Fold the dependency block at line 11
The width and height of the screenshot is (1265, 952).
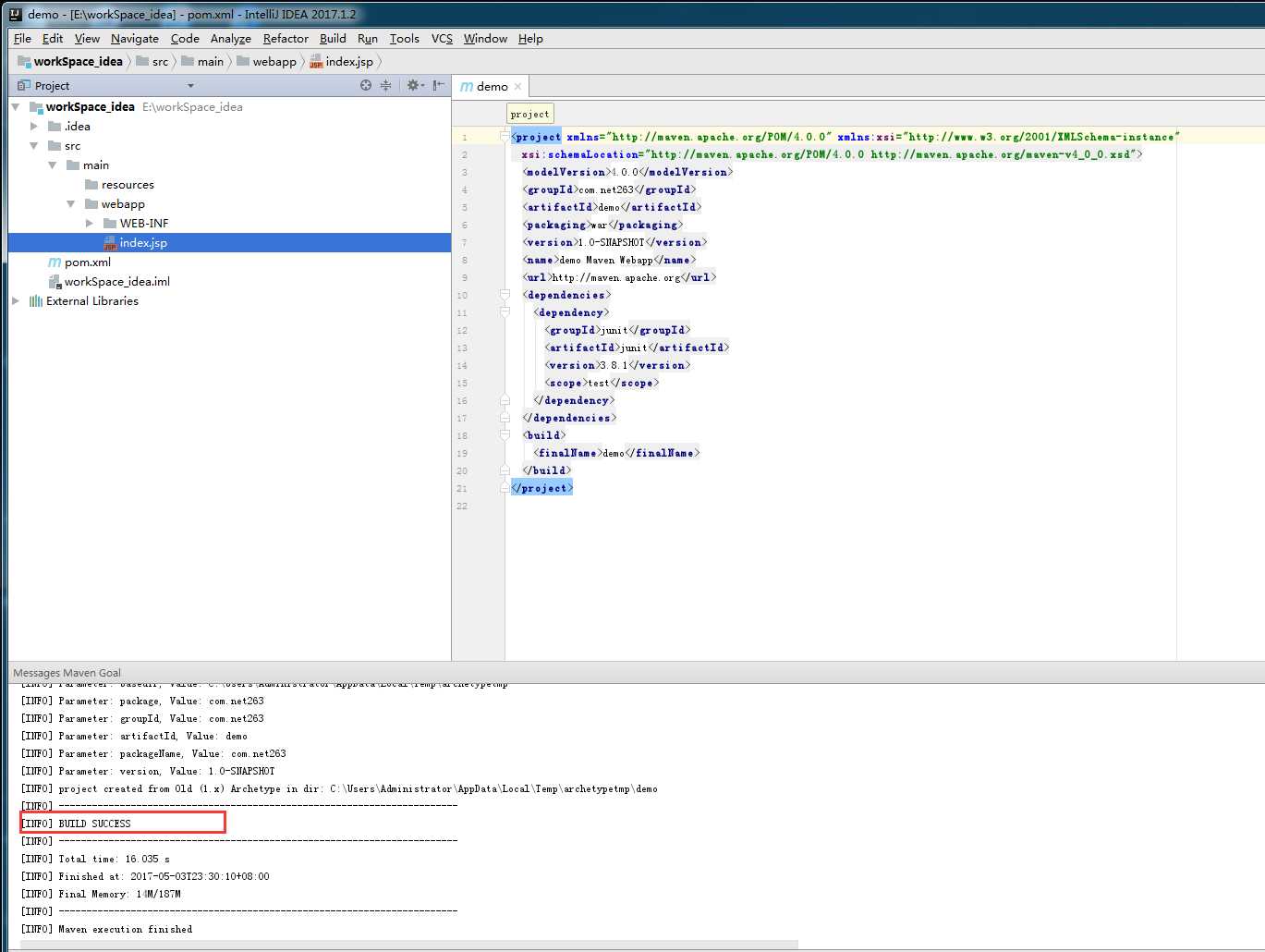tap(505, 312)
